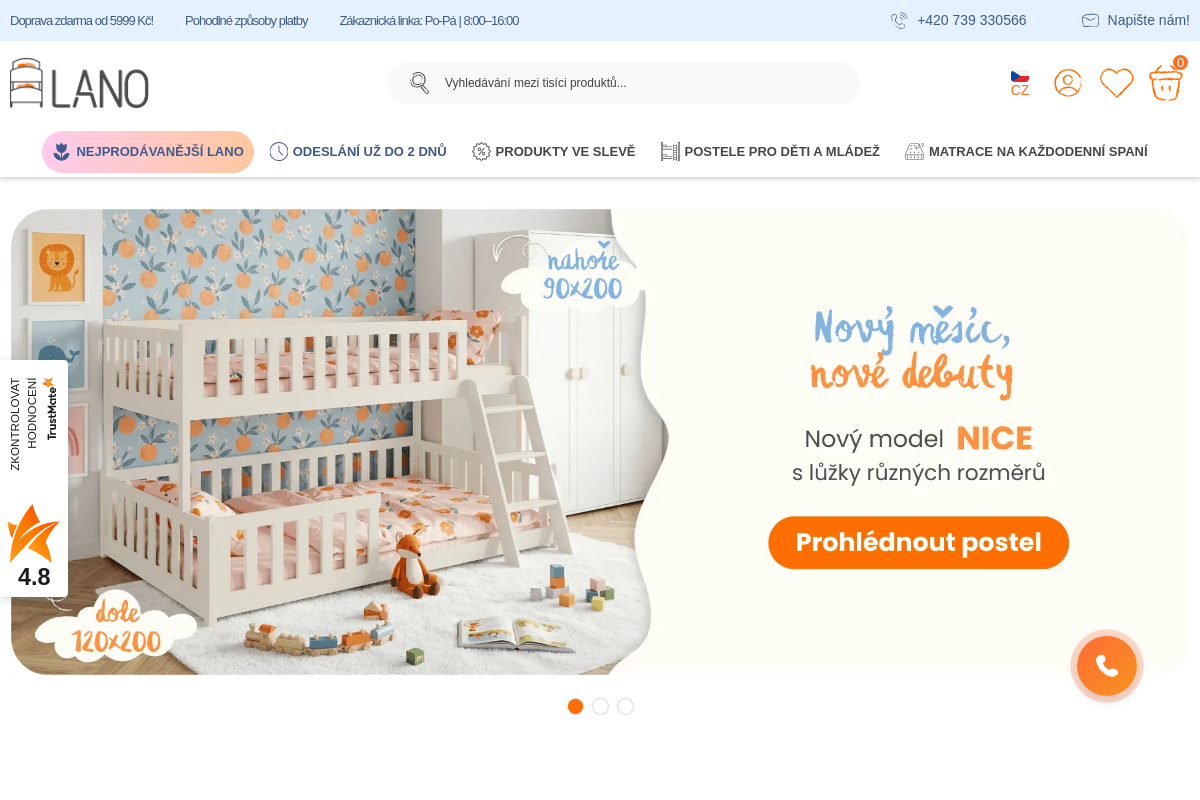1200x800 pixels.
Task: Select the first carousel slide dot
Action: tap(575, 706)
